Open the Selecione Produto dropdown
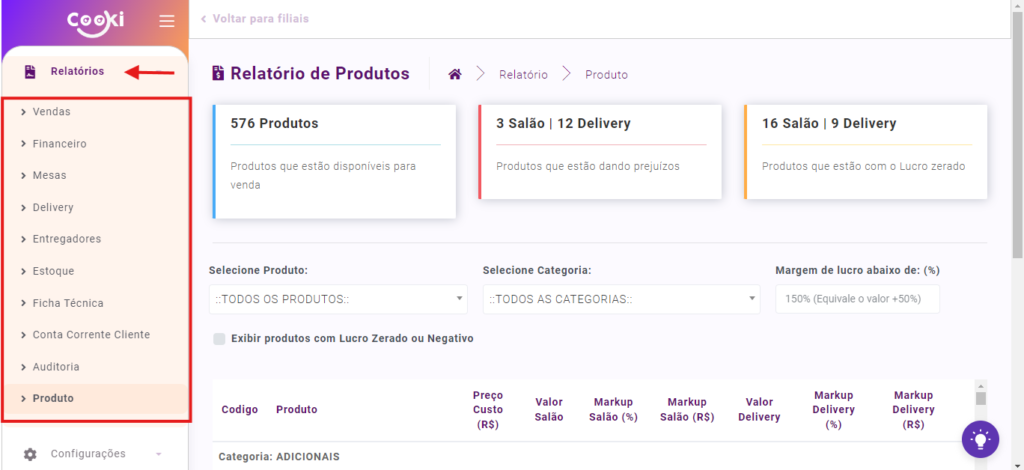The image size is (1024, 470). pos(338,299)
